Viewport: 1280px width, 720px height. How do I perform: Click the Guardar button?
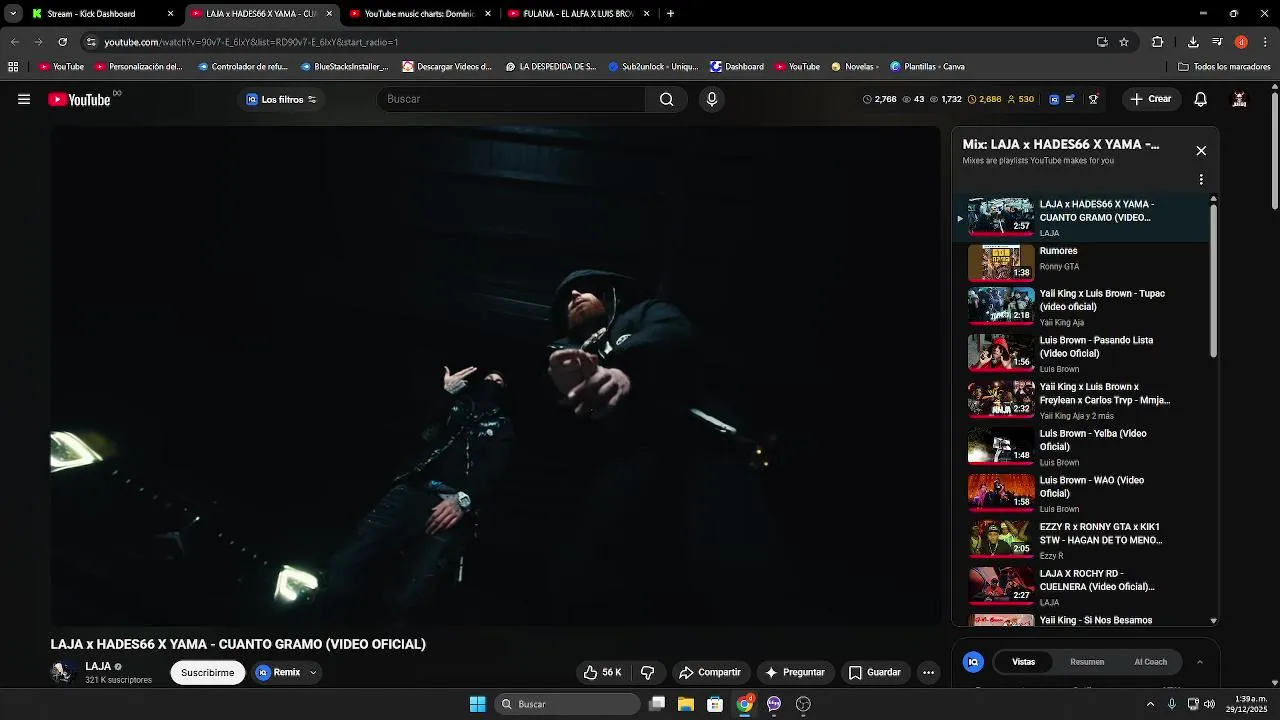pos(875,673)
